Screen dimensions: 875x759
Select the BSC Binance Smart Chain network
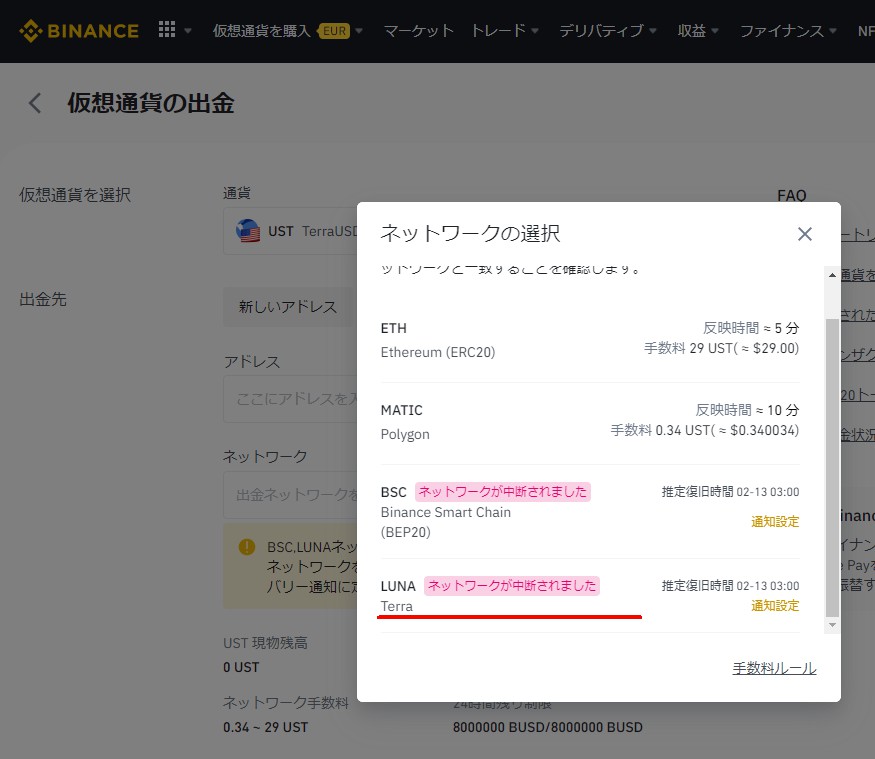[590, 512]
